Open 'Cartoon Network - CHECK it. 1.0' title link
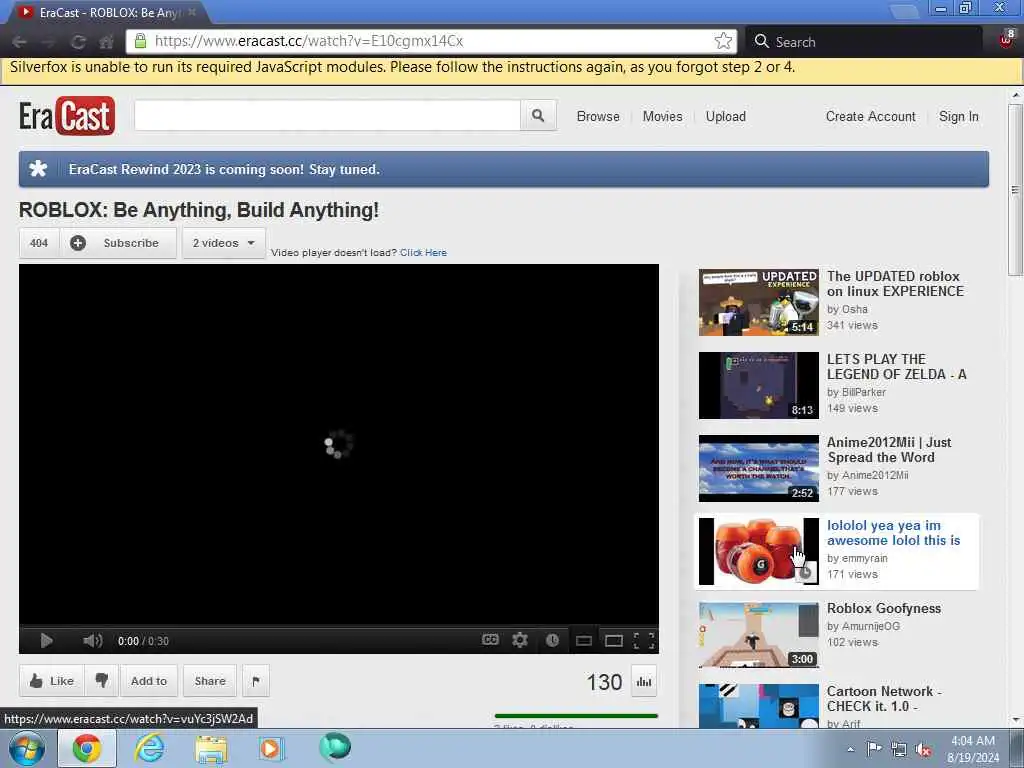The height and width of the screenshot is (768, 1024). [884, 699]
